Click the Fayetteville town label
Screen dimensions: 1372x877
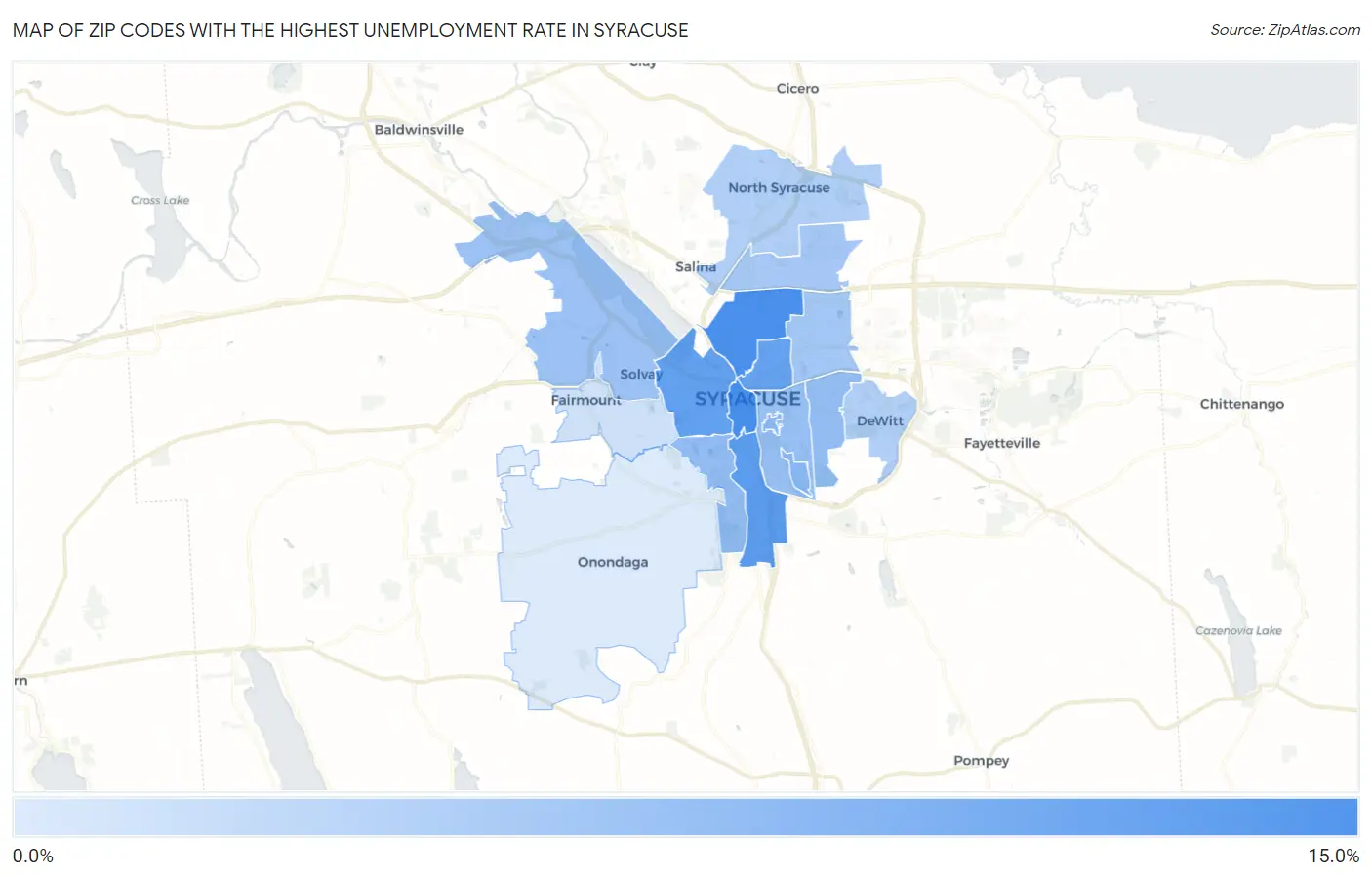pyautogui.click(x=1002, y=443)
